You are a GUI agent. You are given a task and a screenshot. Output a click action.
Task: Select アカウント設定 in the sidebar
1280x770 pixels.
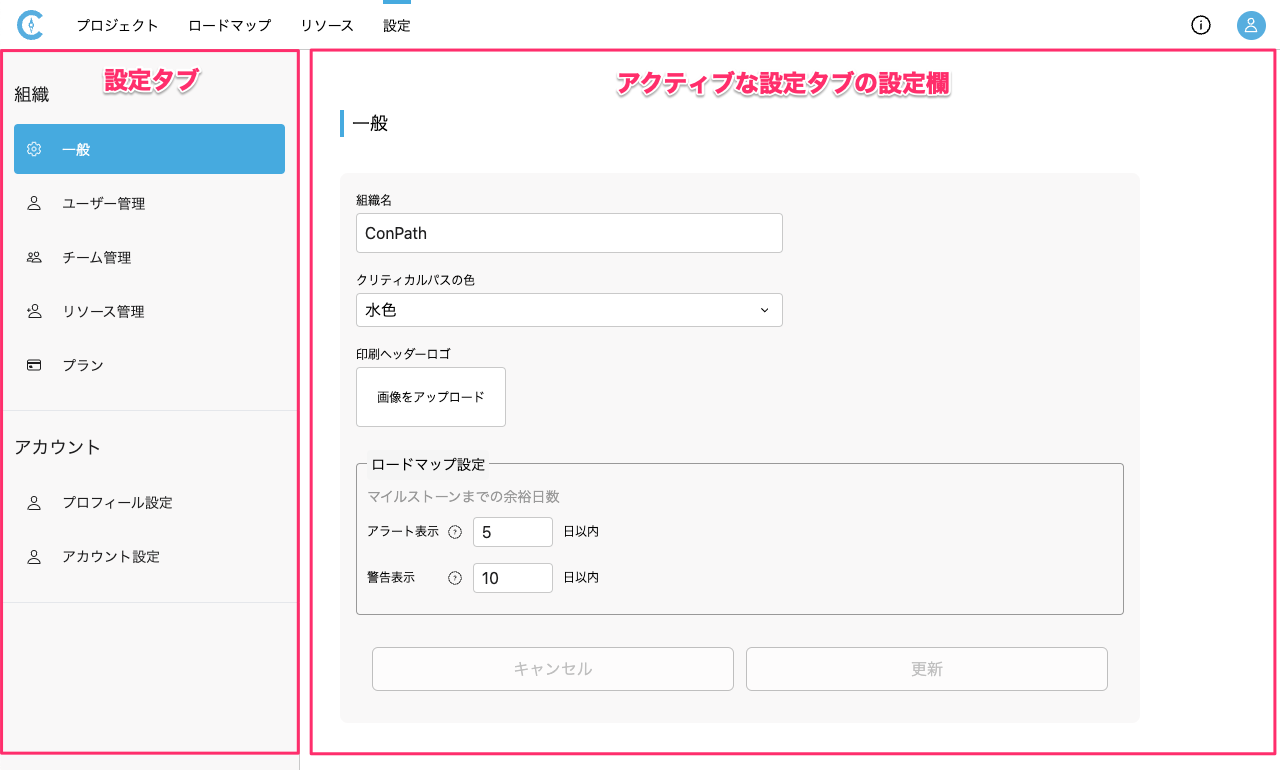coord(111,557)
